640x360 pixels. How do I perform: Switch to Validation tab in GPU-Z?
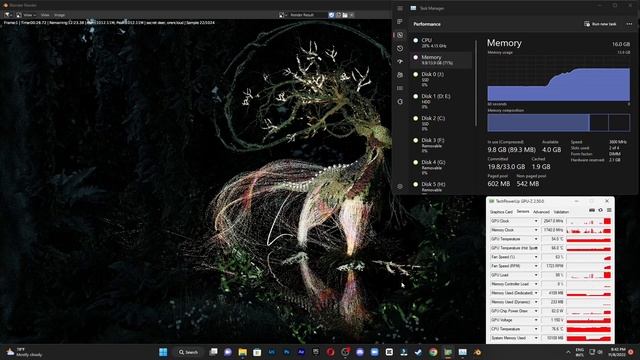click(x=561, y=212)
